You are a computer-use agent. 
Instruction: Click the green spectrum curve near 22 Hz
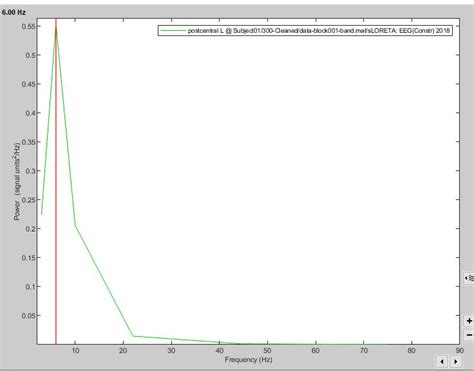(x=133, y=336)
